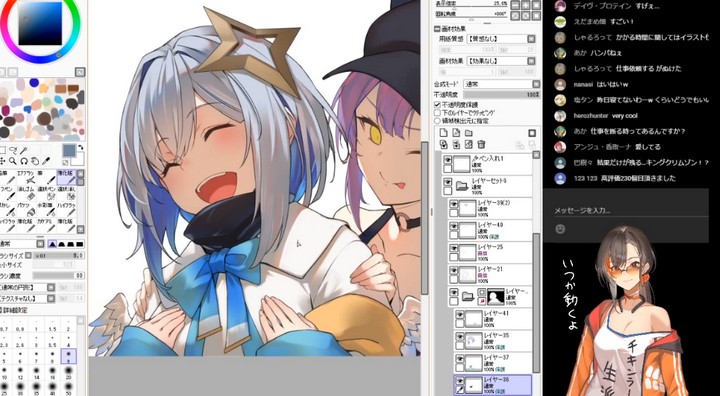Open the 合成モード blend mode dropdown
720x396 pixels.
click(x=502, y=84)
